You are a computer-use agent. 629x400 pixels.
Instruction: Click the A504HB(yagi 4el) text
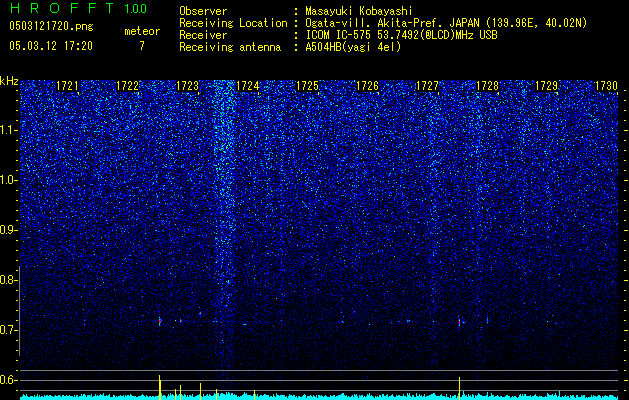[x=353, y=47]
